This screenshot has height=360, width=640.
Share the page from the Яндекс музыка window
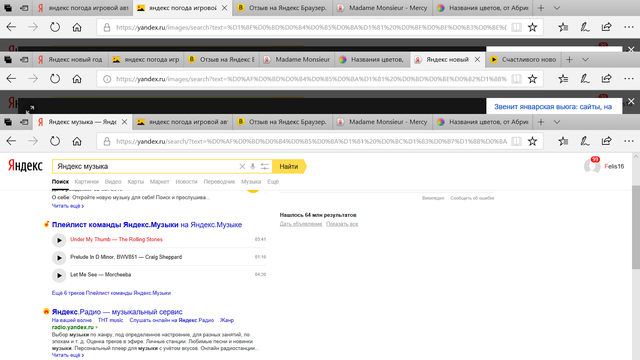607,141
